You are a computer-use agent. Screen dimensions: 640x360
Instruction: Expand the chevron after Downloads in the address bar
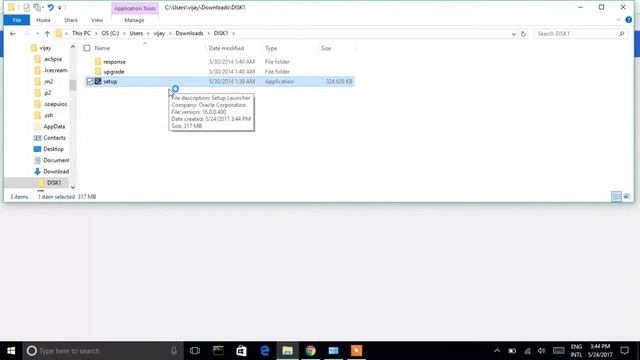click(x=209, y=33)
